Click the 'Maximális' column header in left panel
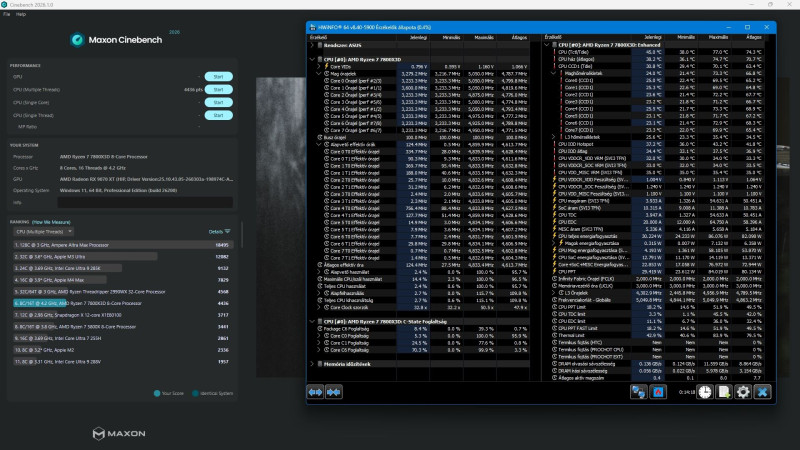The image size is (800, 450). (484, 37)
